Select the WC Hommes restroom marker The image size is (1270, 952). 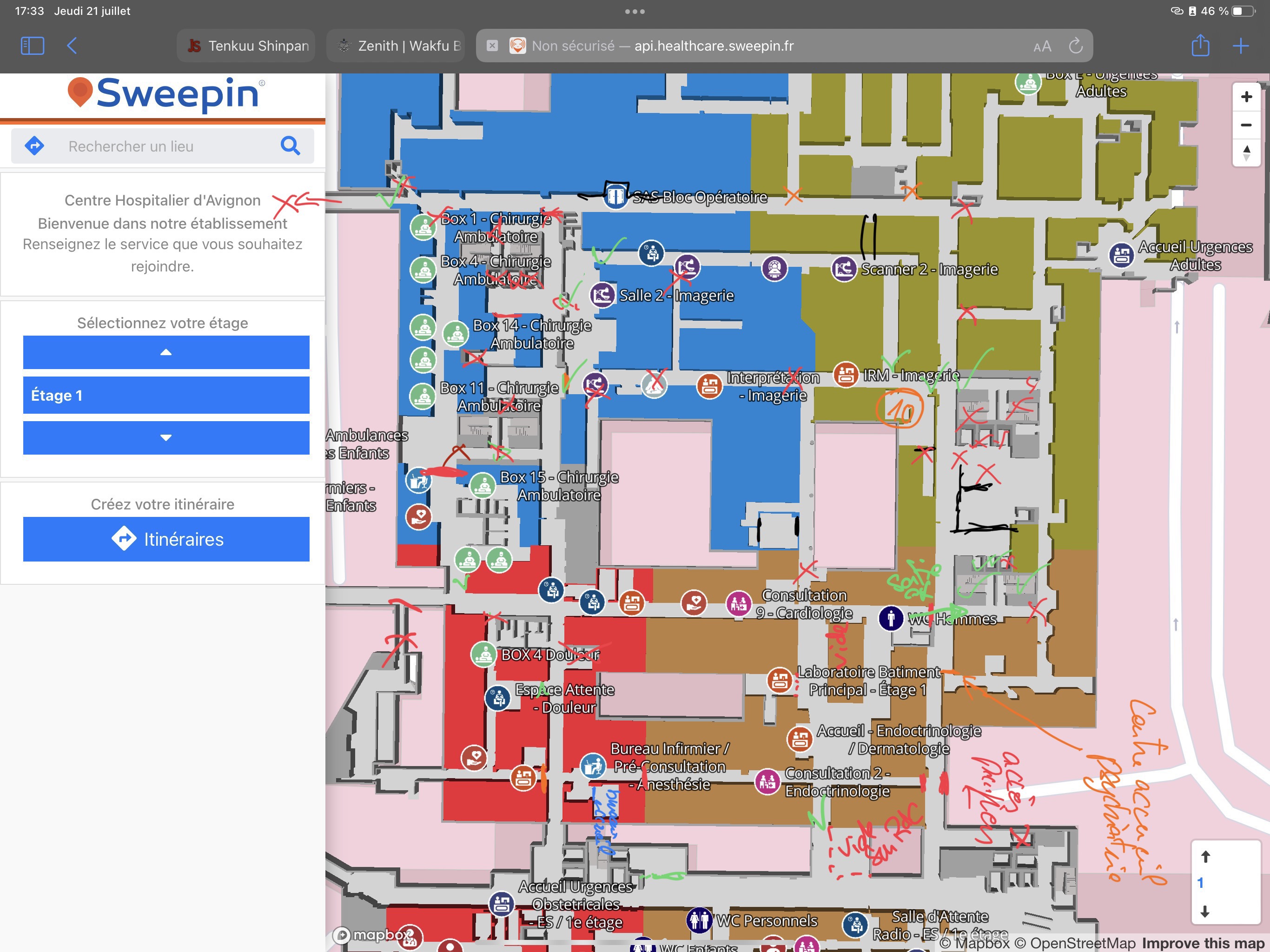pos(891,618)
